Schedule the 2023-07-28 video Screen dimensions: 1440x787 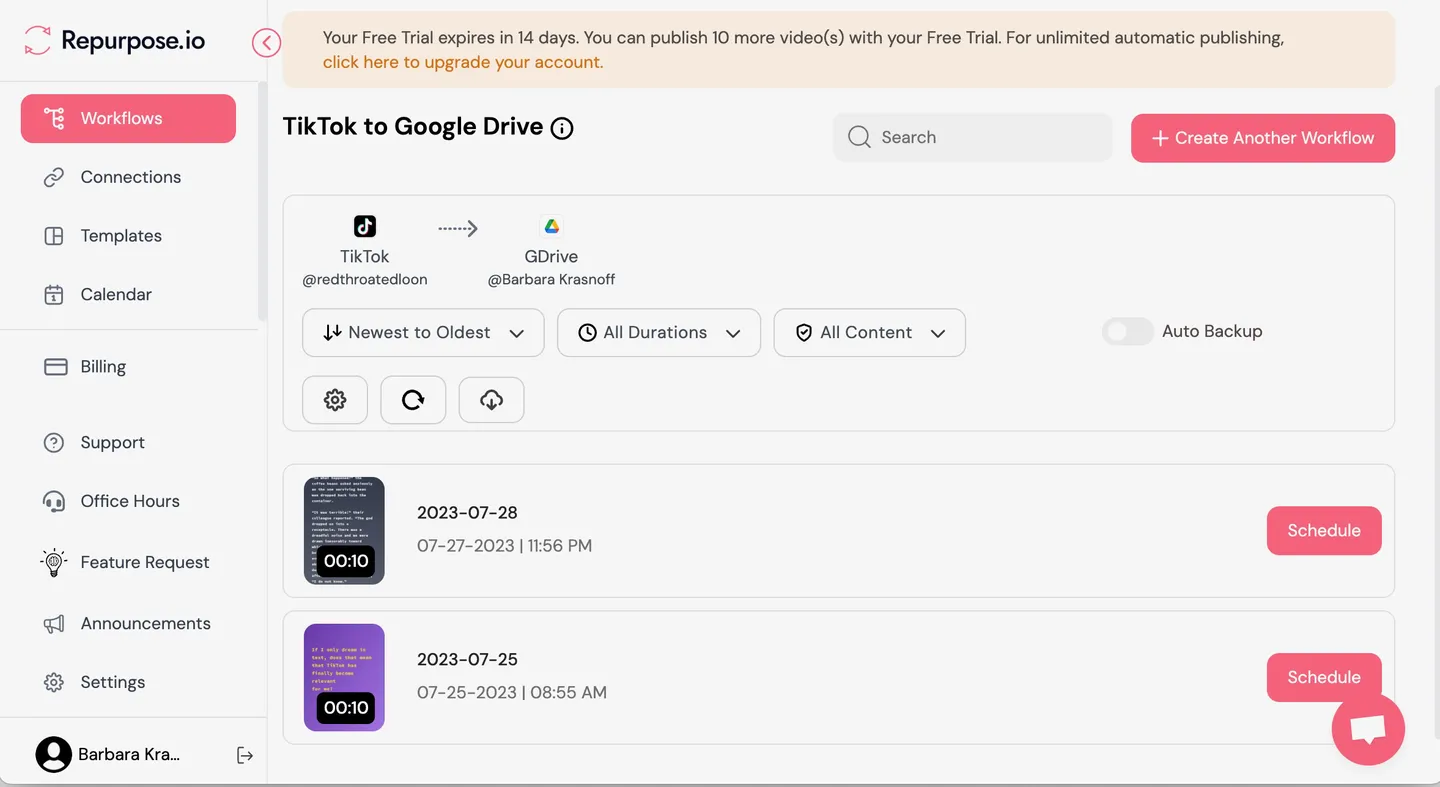(x=1323, y=530)
